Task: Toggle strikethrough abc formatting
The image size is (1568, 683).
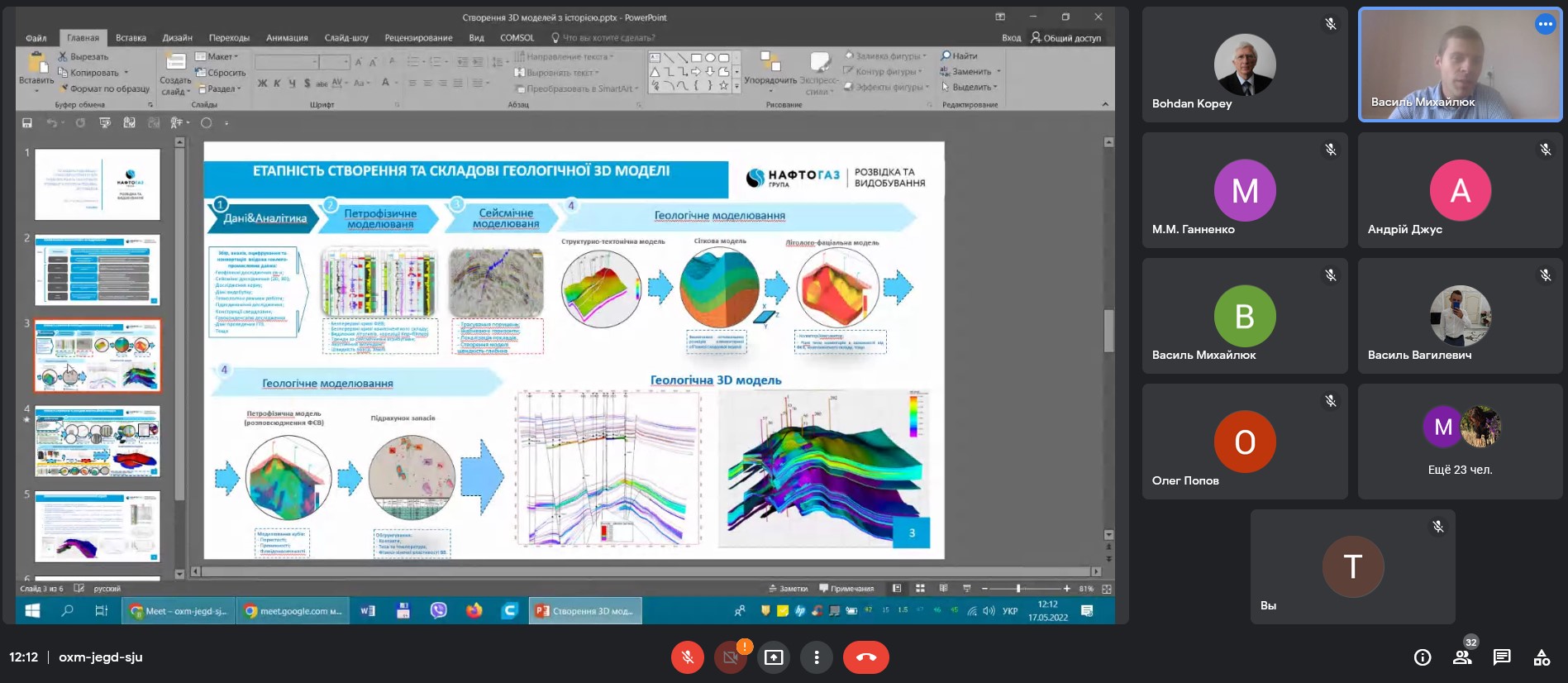Action: (x=322, y=84)
